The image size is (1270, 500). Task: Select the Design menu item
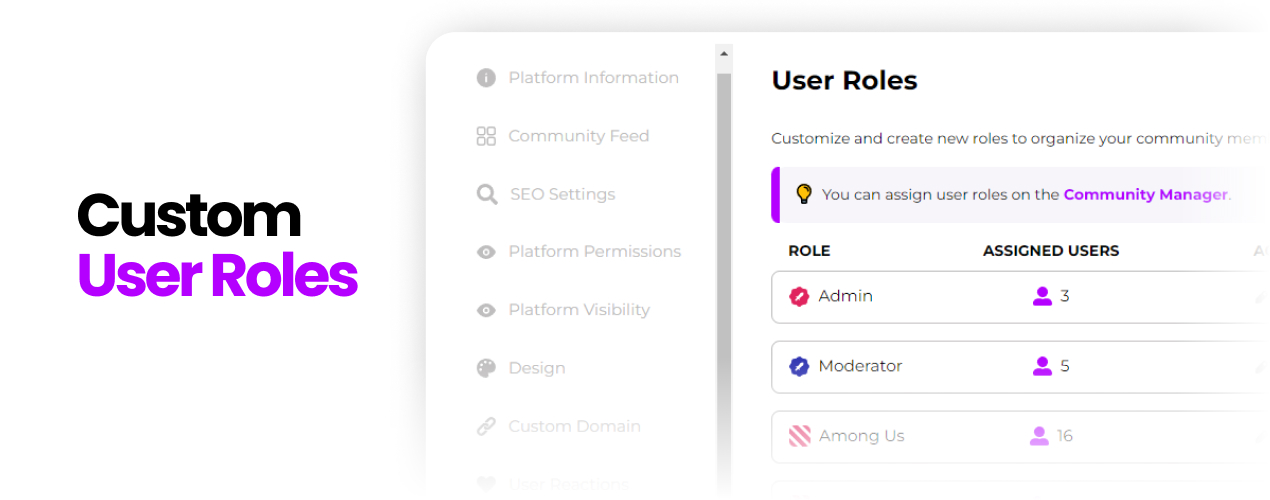(537, 368)
